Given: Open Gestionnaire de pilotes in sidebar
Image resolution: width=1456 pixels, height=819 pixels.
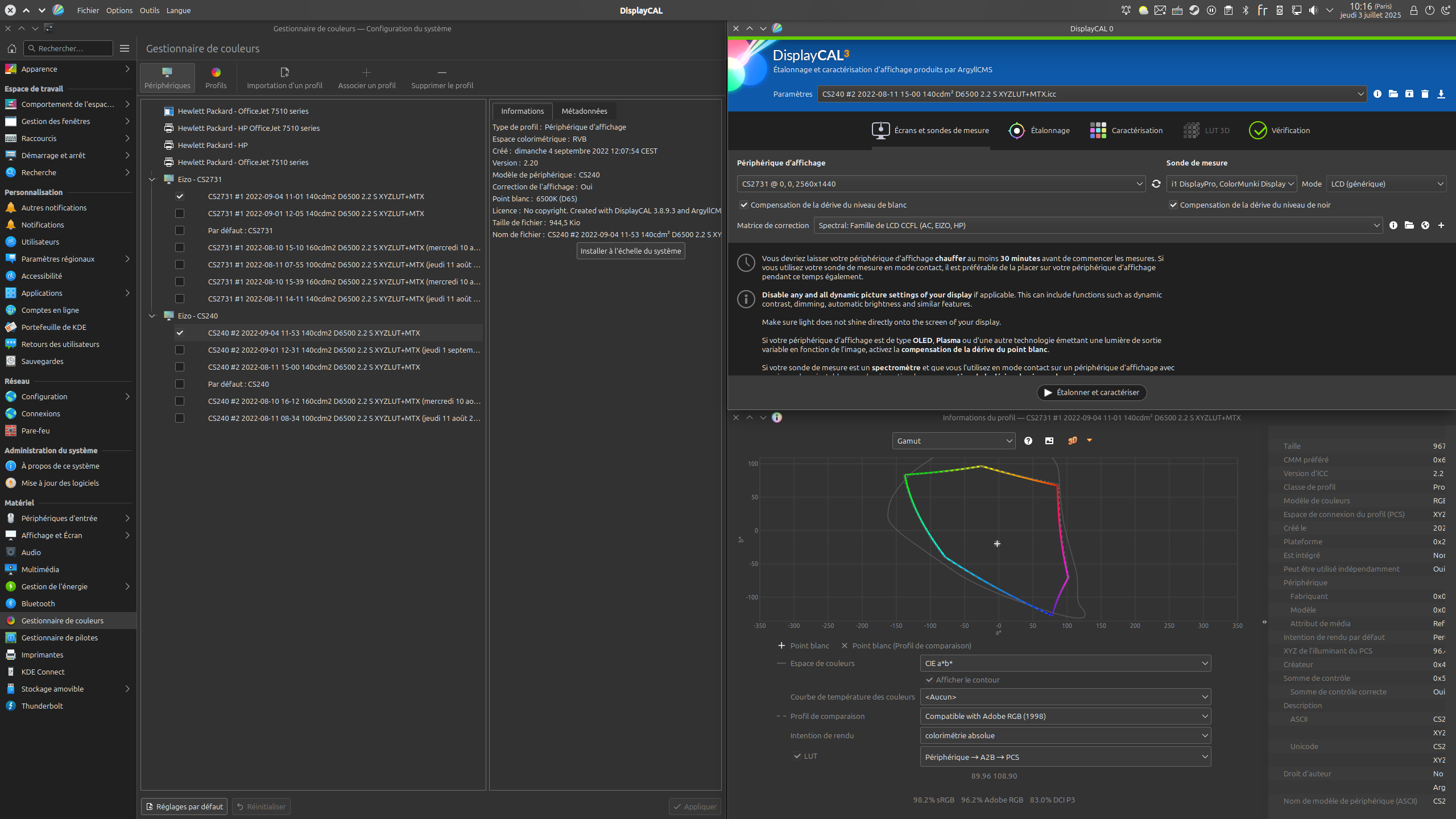Looking at the screenshot, I should tap(68, 638).
